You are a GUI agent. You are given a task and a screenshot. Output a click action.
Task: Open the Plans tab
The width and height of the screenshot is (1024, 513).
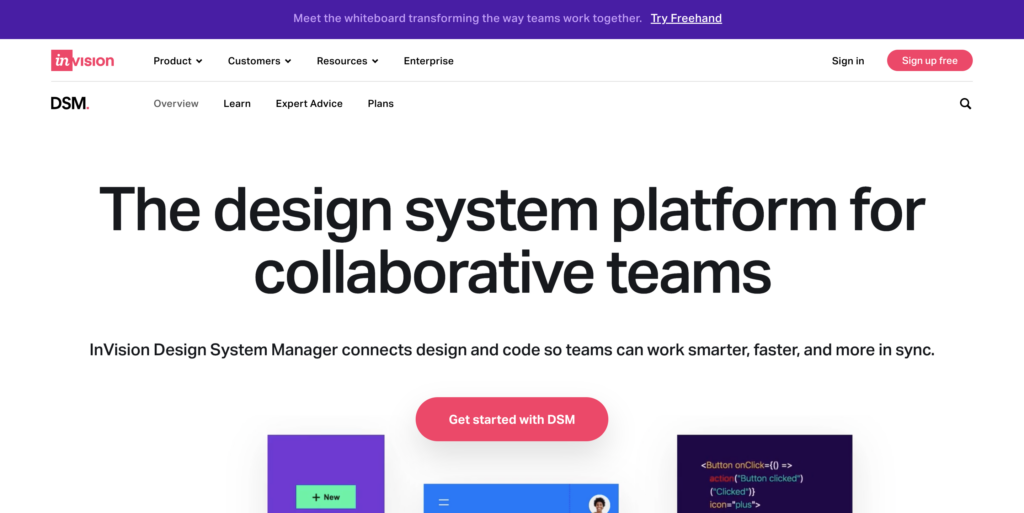pos(380,104)
